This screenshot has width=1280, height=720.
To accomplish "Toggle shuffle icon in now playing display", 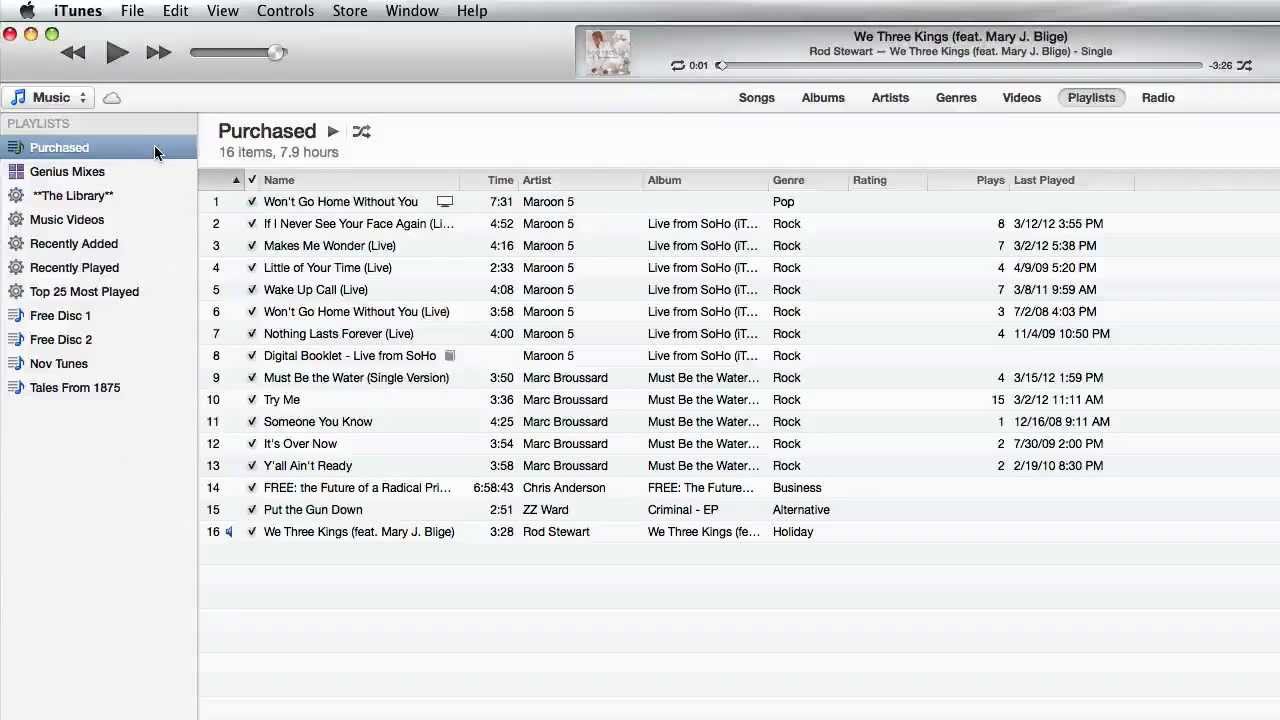I will 1244,66.
